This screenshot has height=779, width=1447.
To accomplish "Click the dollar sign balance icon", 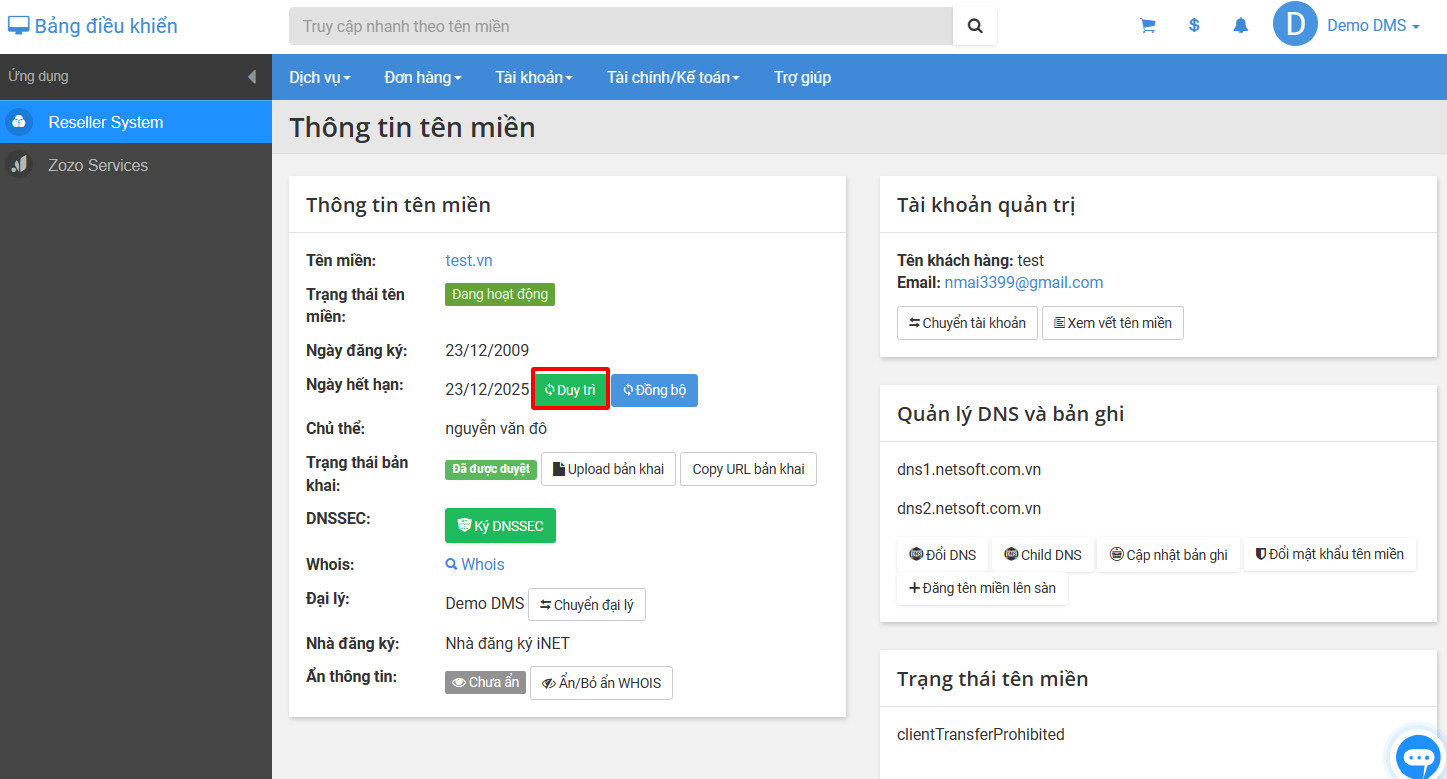I will point(1194,26).
